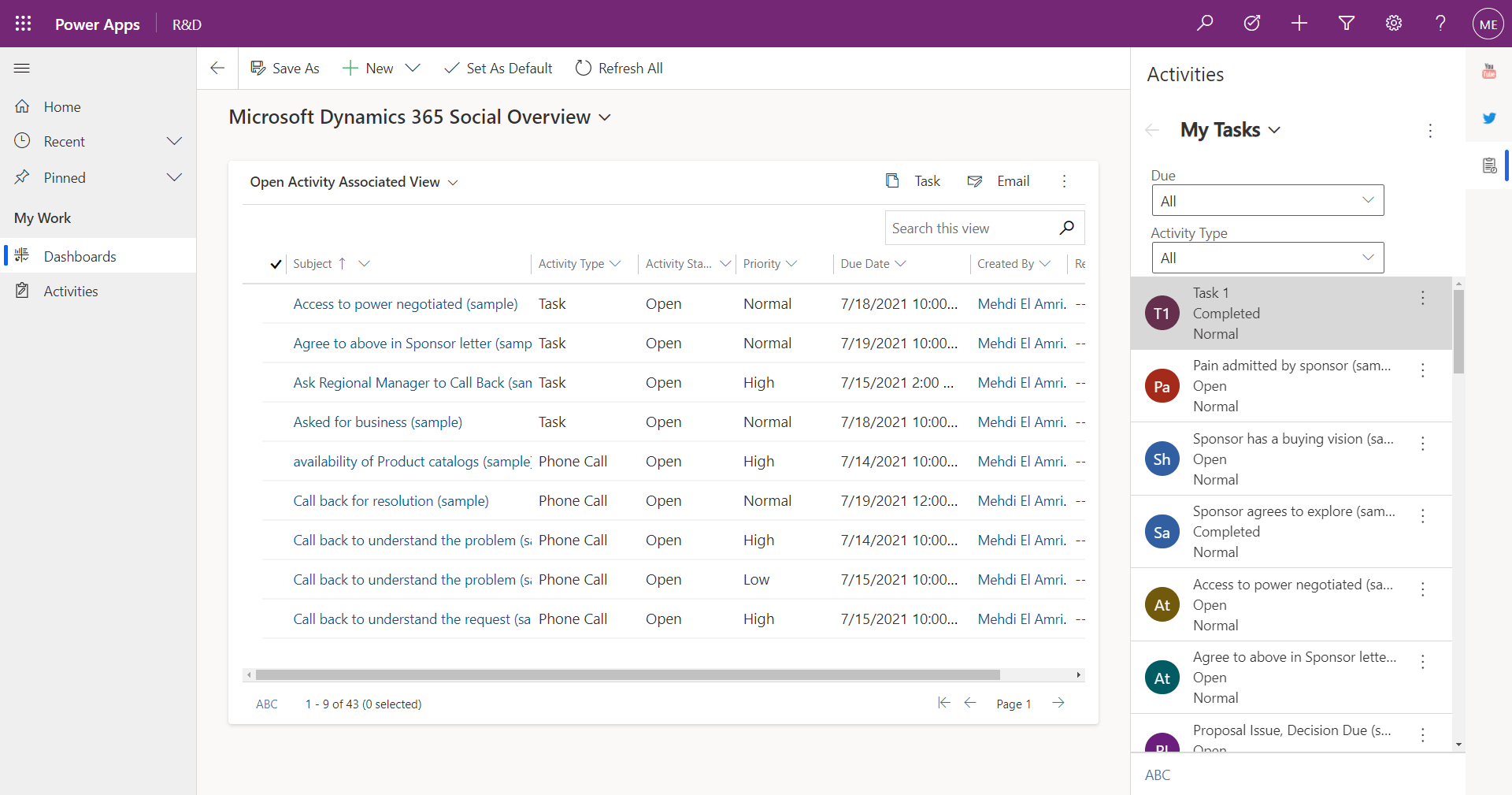Open the Power Apps app launcher waffle
This screenshot has width=1512, height=795.
coord(23,23)
